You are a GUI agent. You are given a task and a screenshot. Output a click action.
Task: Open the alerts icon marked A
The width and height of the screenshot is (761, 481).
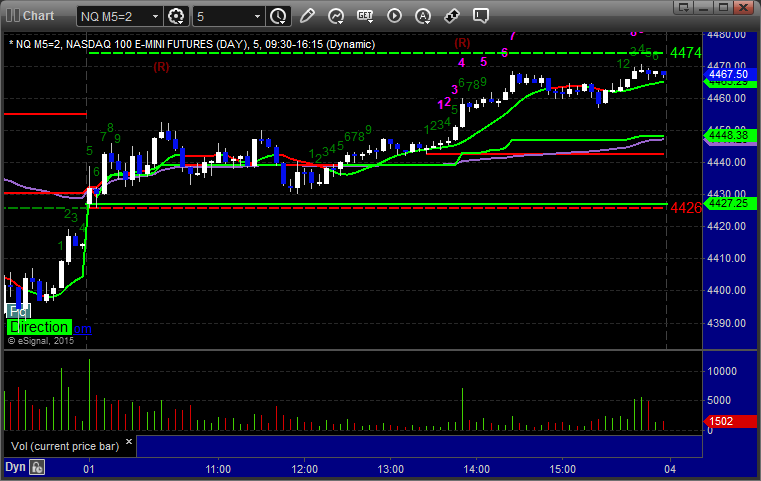point(423,16)
